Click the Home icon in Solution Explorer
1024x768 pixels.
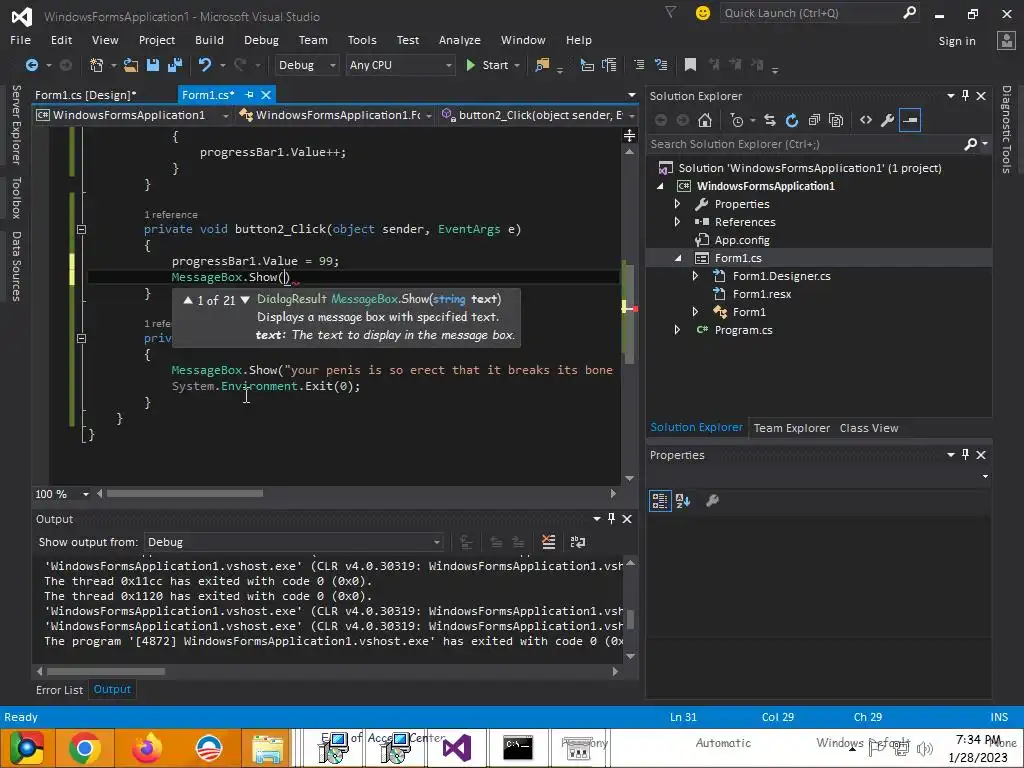coord(704,120)
